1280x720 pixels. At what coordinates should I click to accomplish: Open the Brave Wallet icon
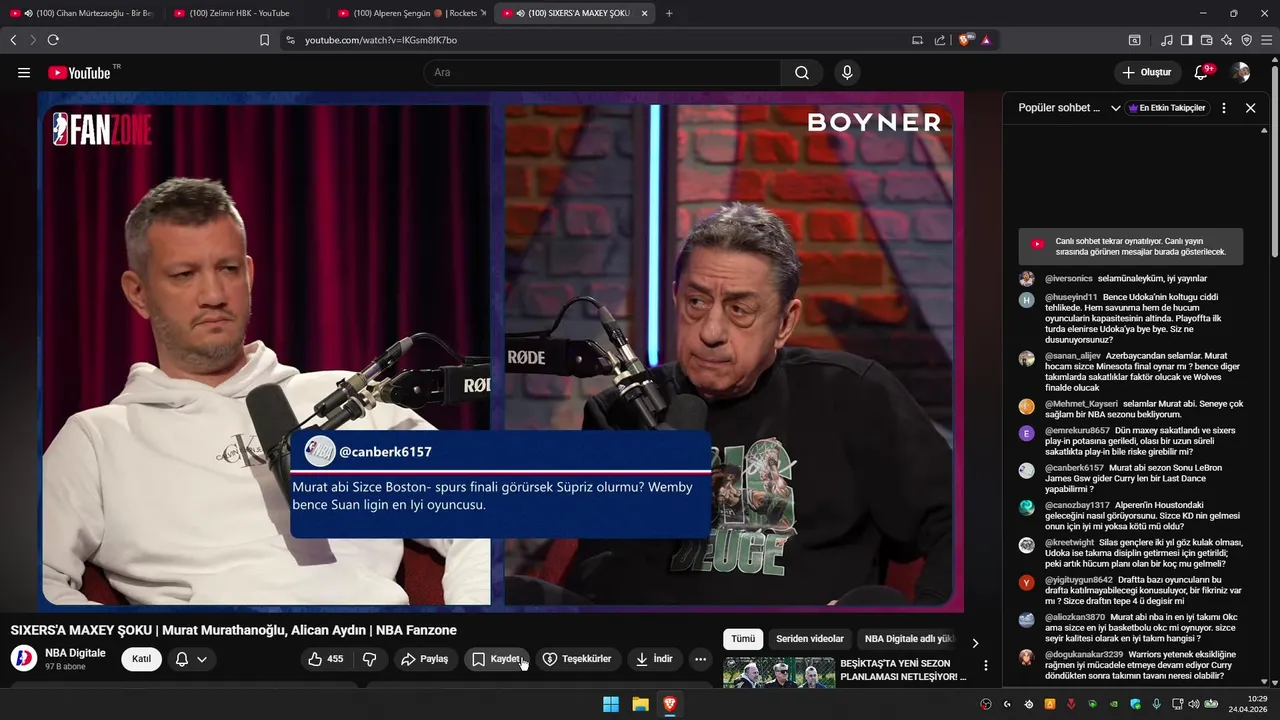click(x=1206, y=40)
